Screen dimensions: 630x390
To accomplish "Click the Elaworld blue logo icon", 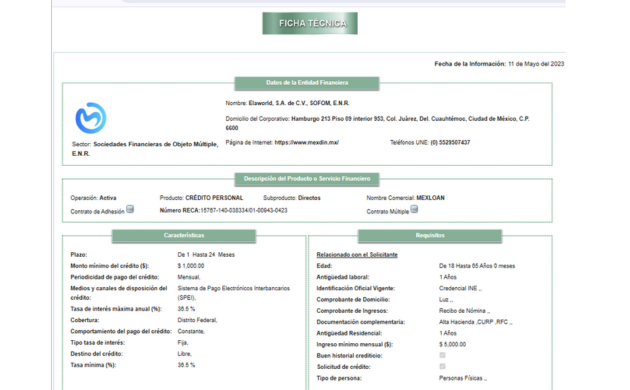I will (x=91, y=118).
